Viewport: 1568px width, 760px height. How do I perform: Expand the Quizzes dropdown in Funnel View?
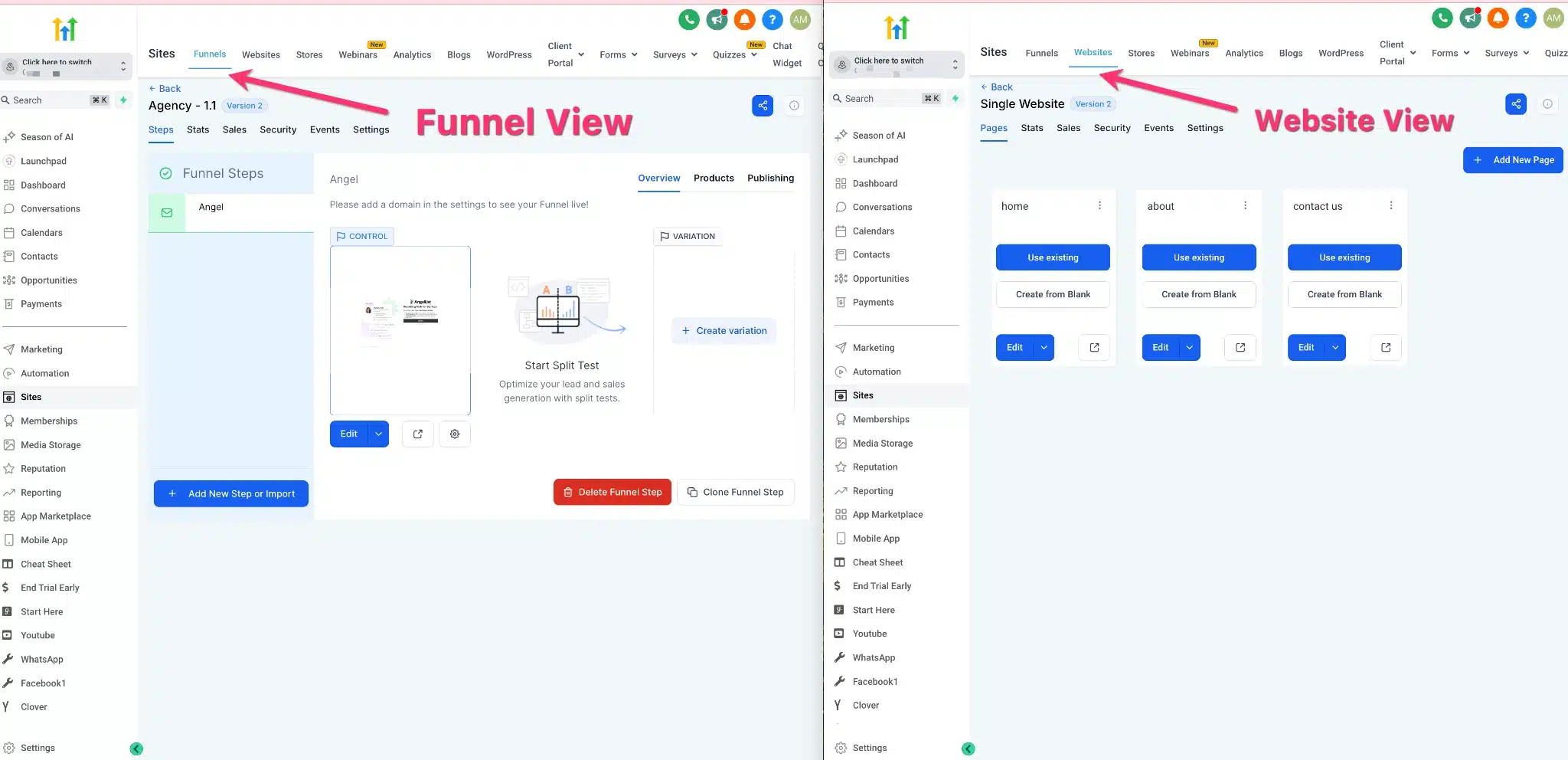735,54
